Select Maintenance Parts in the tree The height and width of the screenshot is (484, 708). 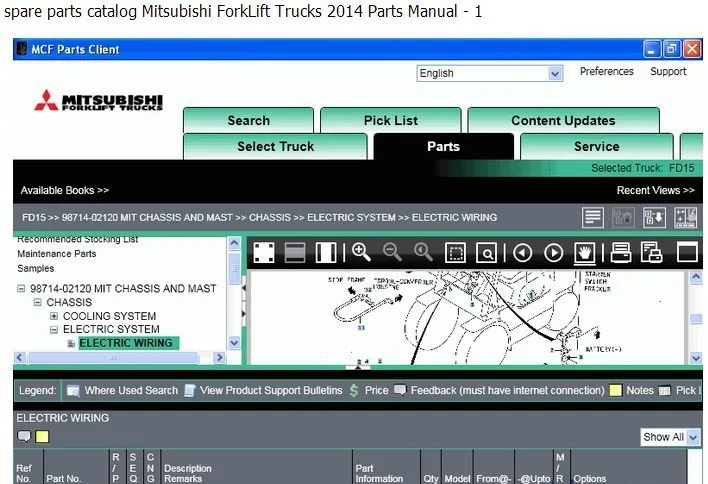click(56, 254)
